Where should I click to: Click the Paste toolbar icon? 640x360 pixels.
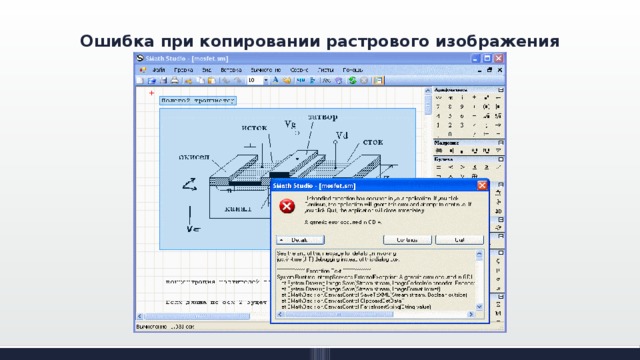coord(211,81)
